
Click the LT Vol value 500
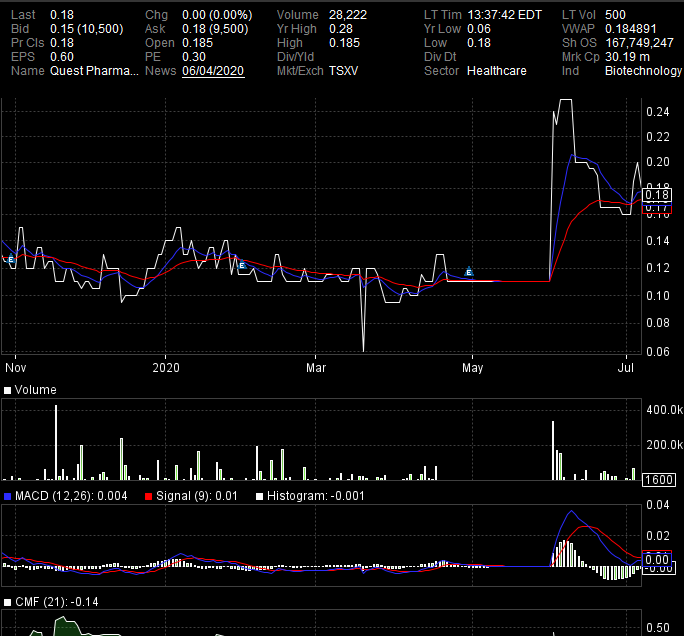pyautogui.click(x=615, y=15)
